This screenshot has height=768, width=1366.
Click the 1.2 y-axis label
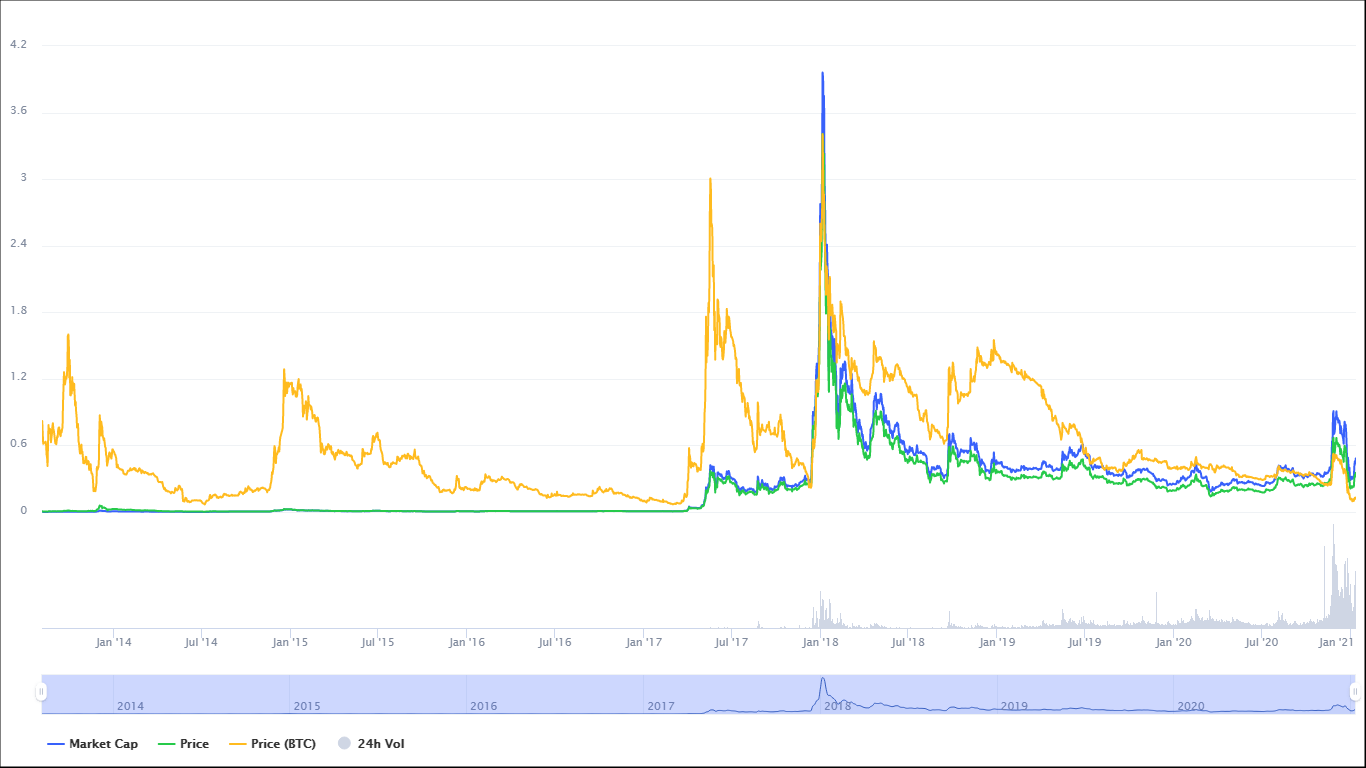[x=18, y=378]
